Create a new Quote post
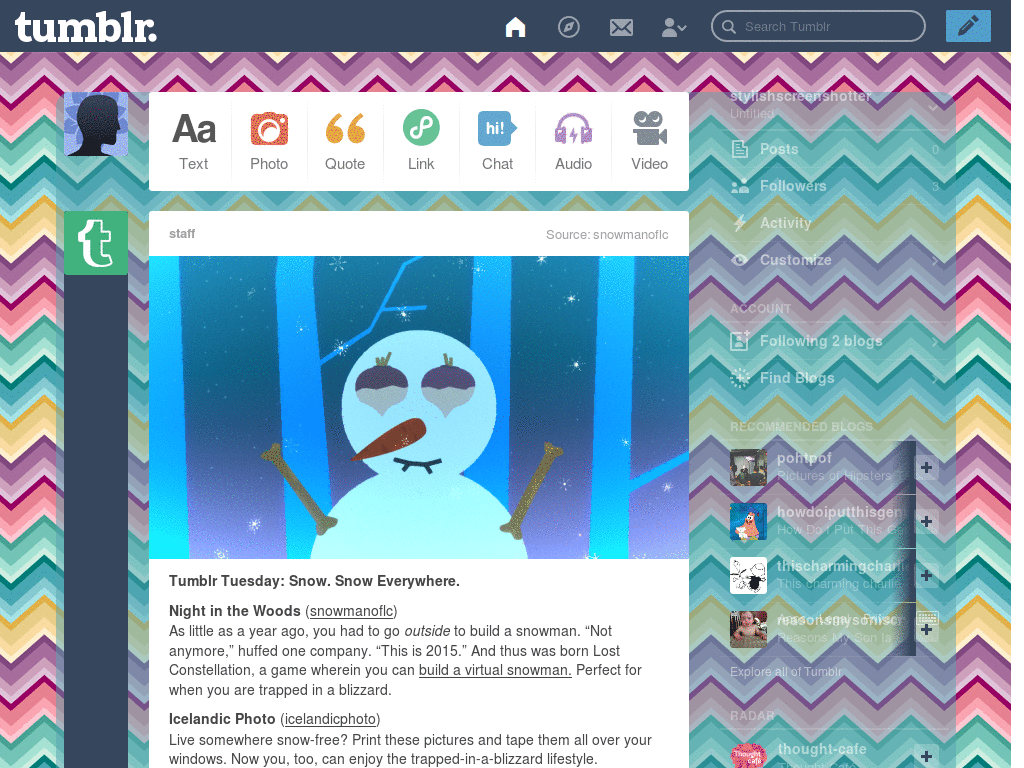The height and width of the screenshot is (768, 1024). click(x=345, y=141)
